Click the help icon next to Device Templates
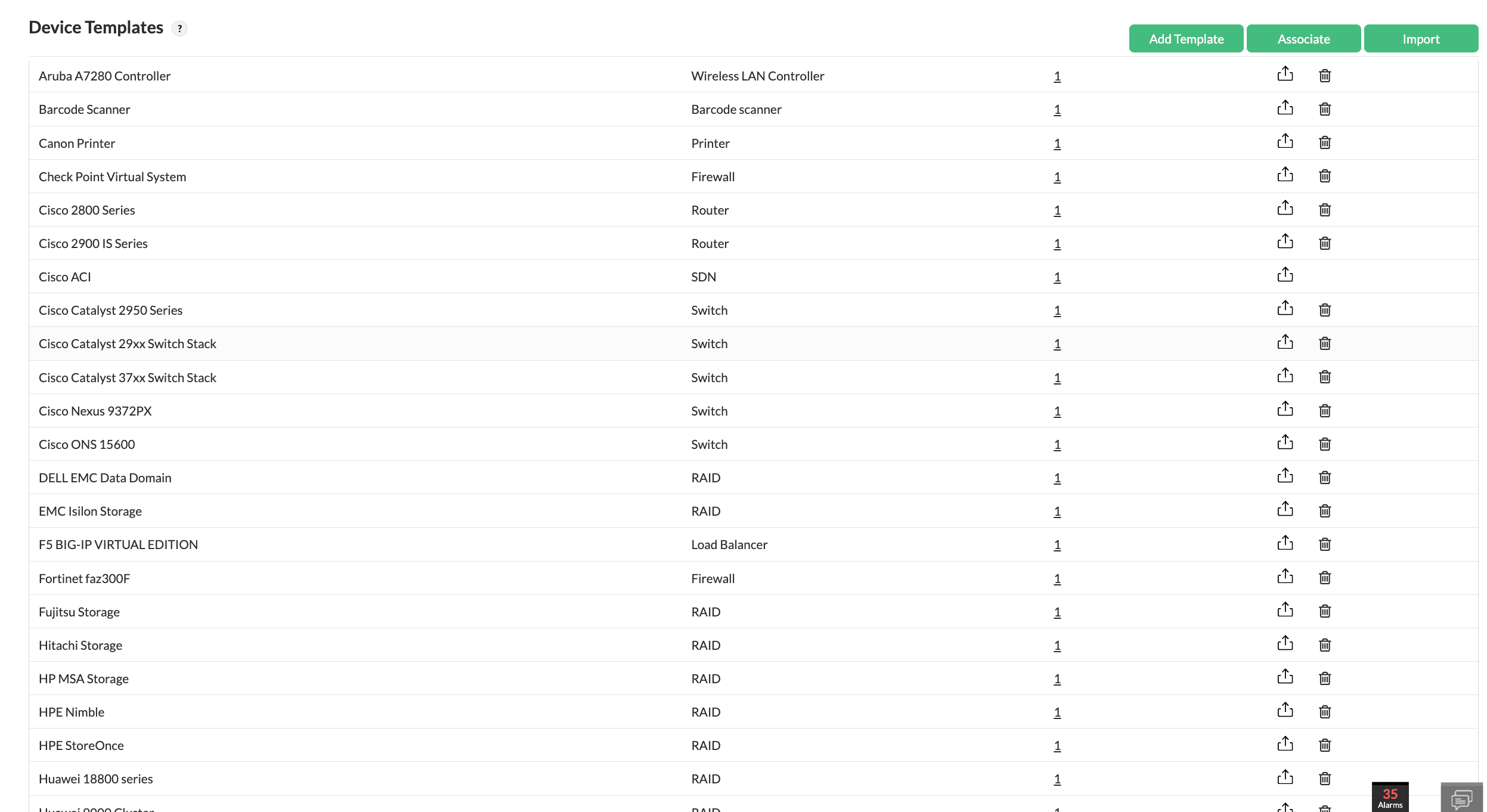This screenshot has height=812, width=1487. (180, 28)
